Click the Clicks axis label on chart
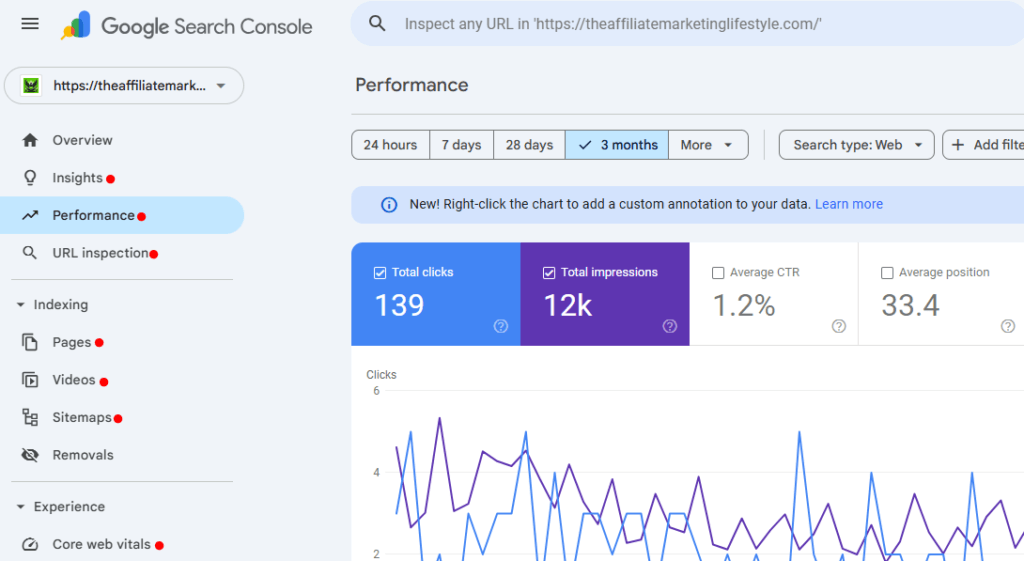Viewport: 1024px width, 561px height. (x=381, y=375)
